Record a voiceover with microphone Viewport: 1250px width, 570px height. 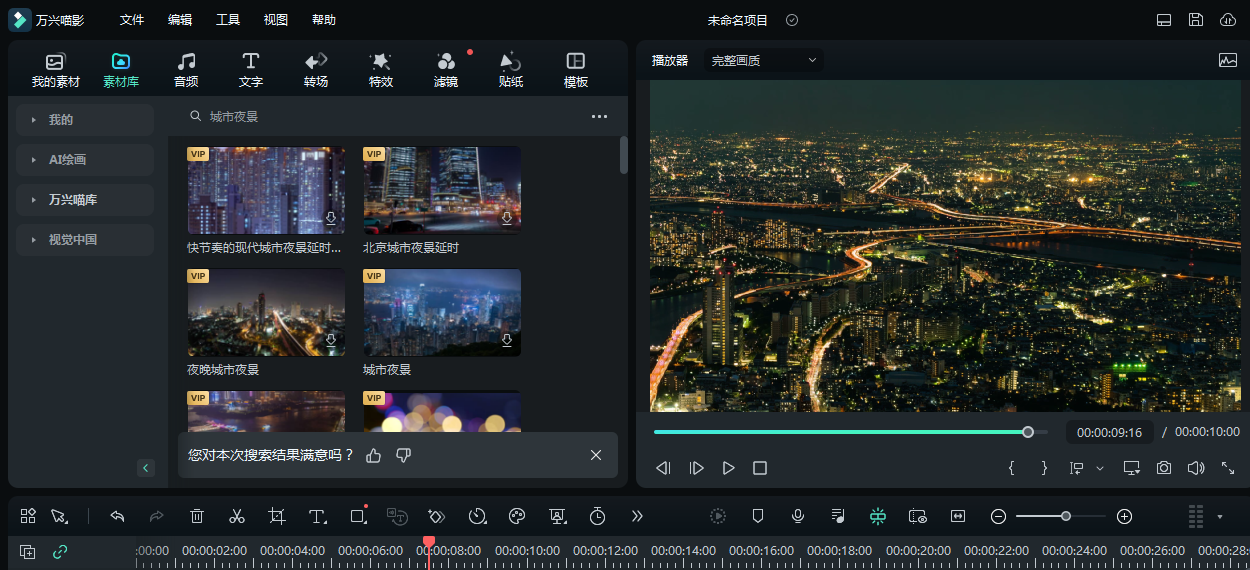pyautogui.click(x=798, y=516)
